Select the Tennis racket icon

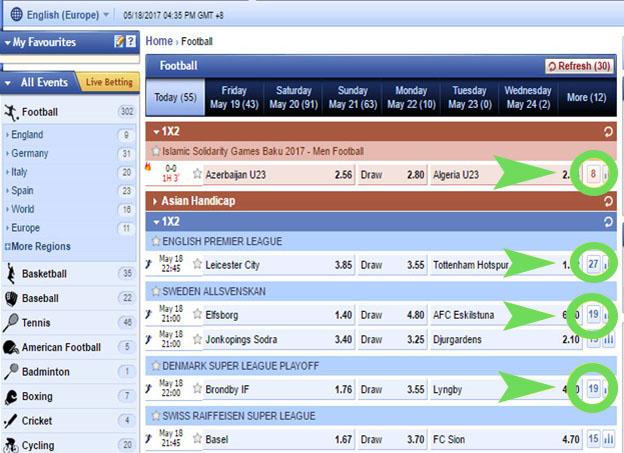click(x=11, y=322)
